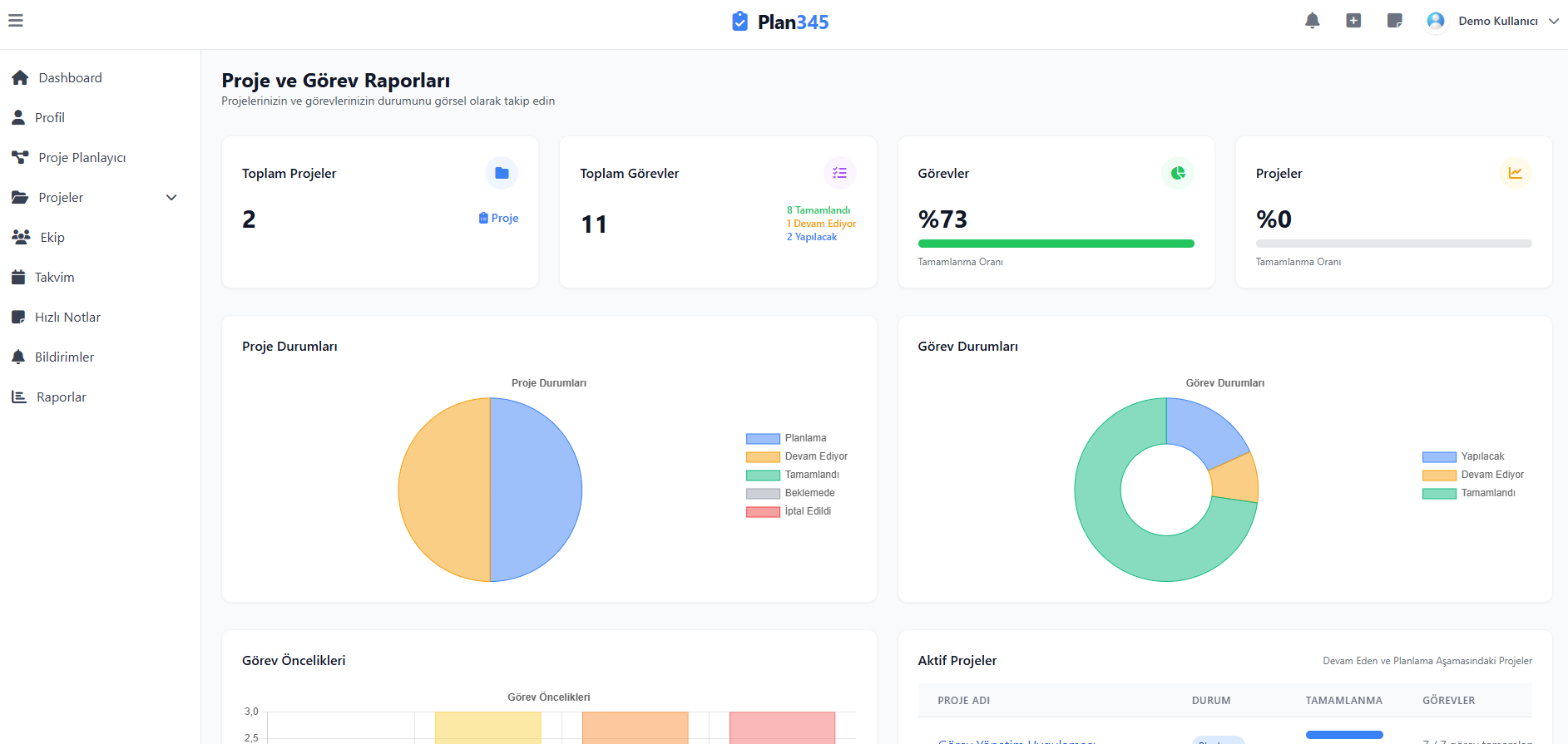Click the notification bell icon in header

1312,21
